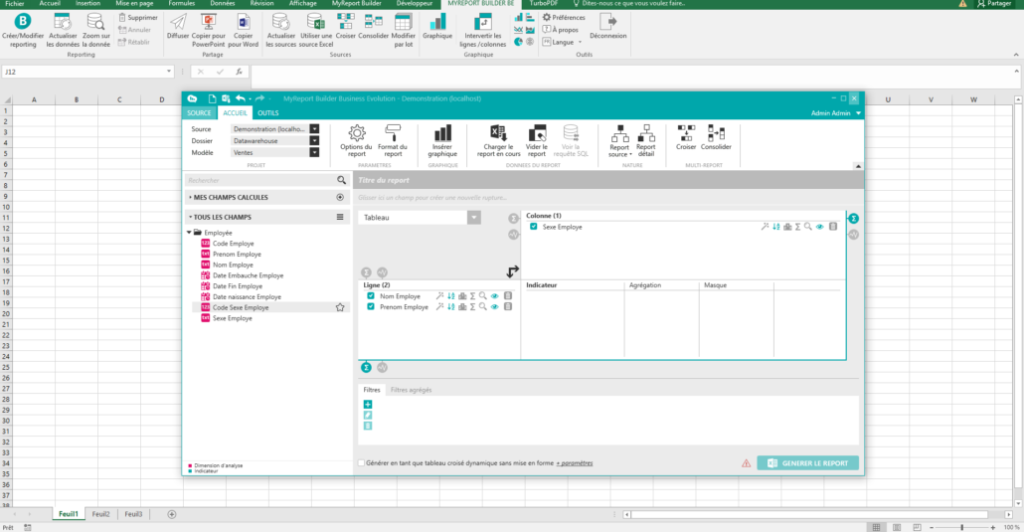Open the Source dropdown

(314, 129)
